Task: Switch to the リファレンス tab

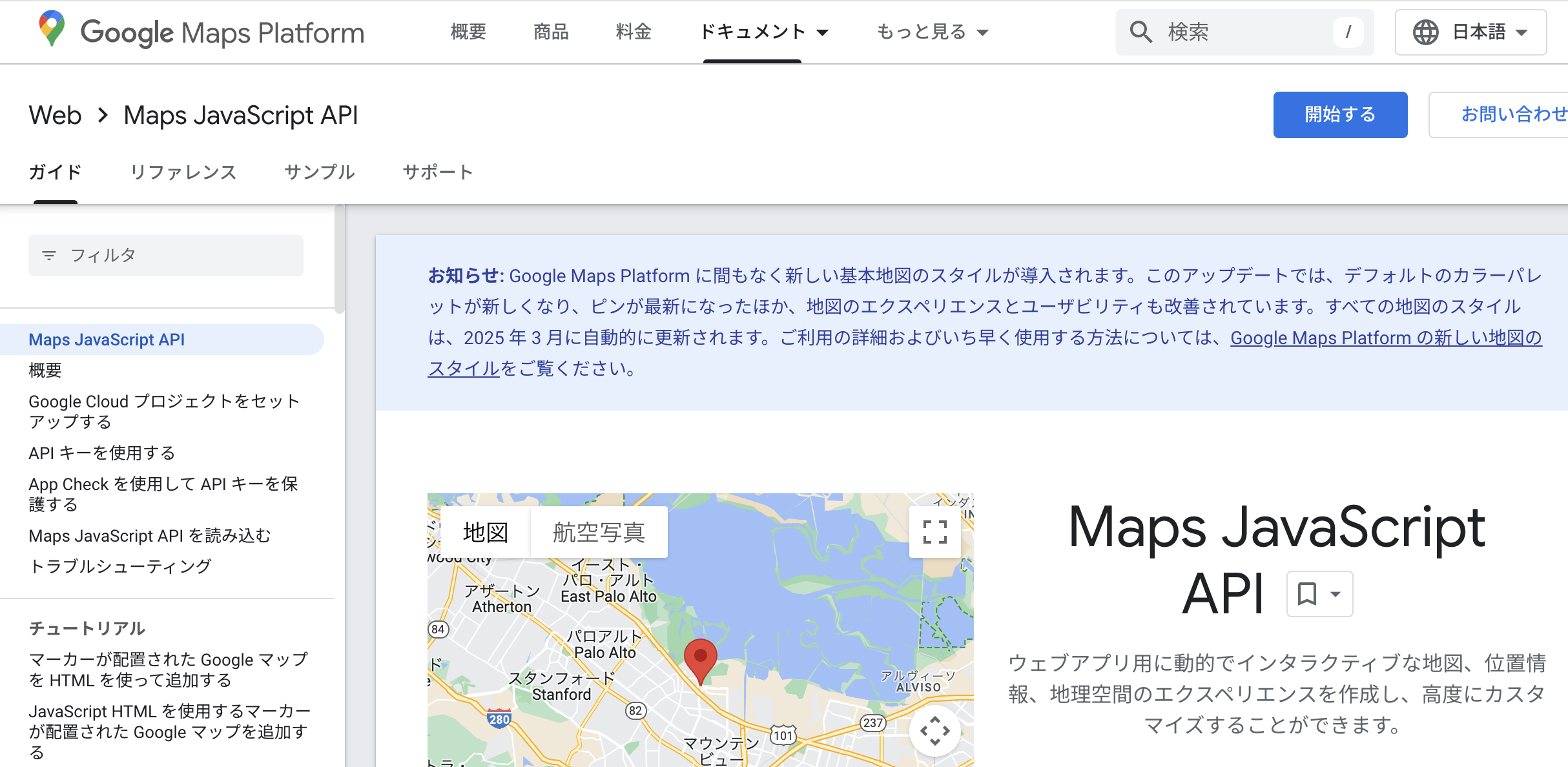Action: (183, 172)
